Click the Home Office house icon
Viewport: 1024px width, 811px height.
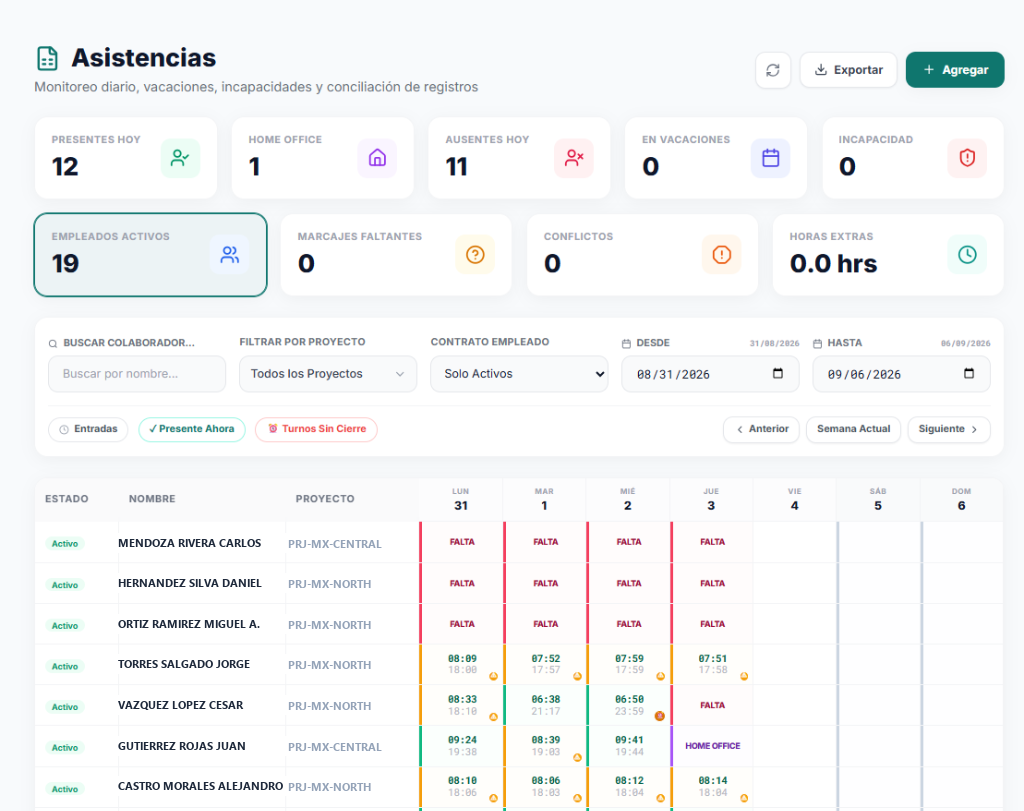[377, 158]
